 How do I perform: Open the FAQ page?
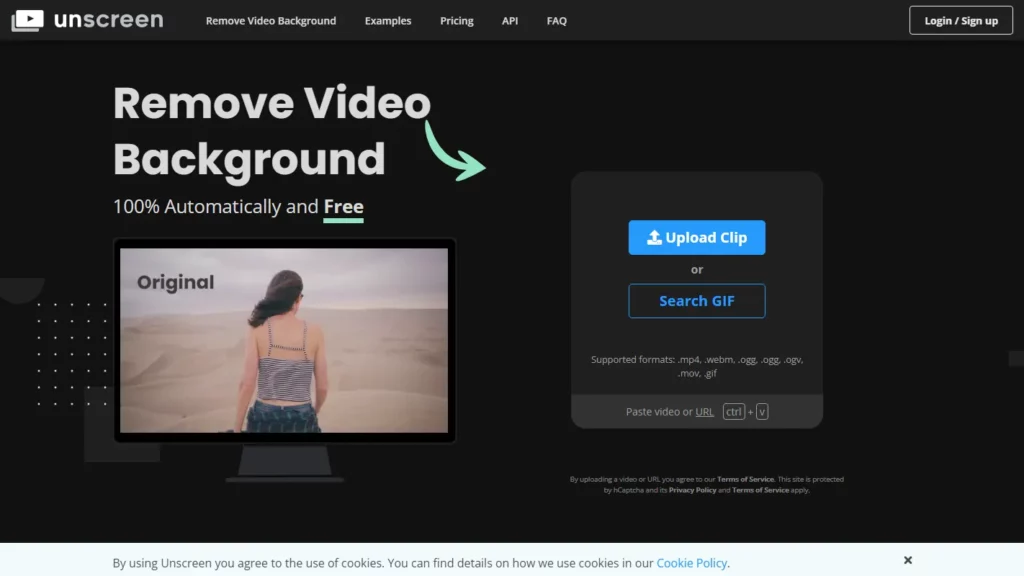pyautogui.click(x=556, y=20)
